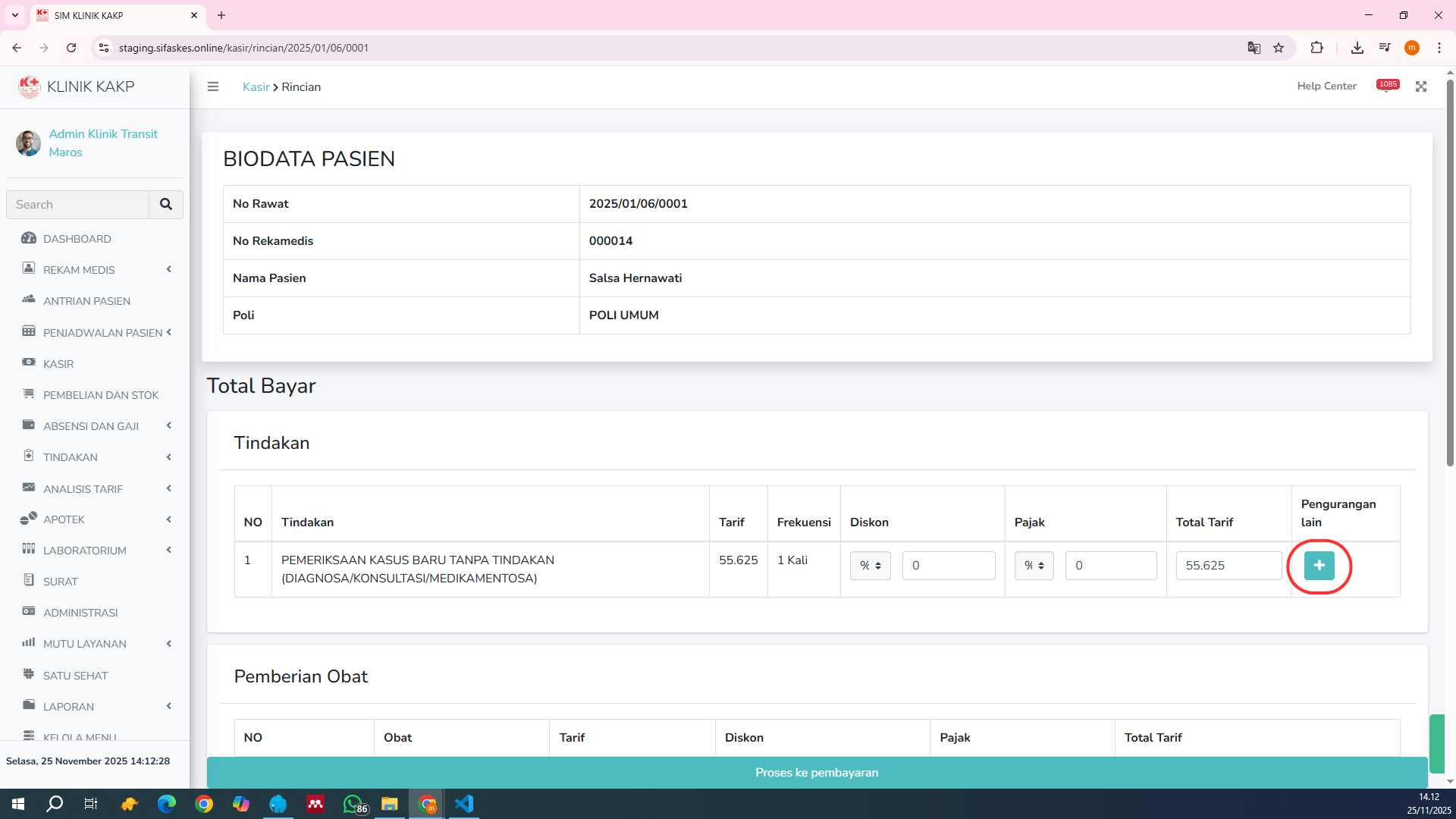This screenshot has width=1456, height=819.
Task: Click the Diskon value input field
Action: [948, 566]
